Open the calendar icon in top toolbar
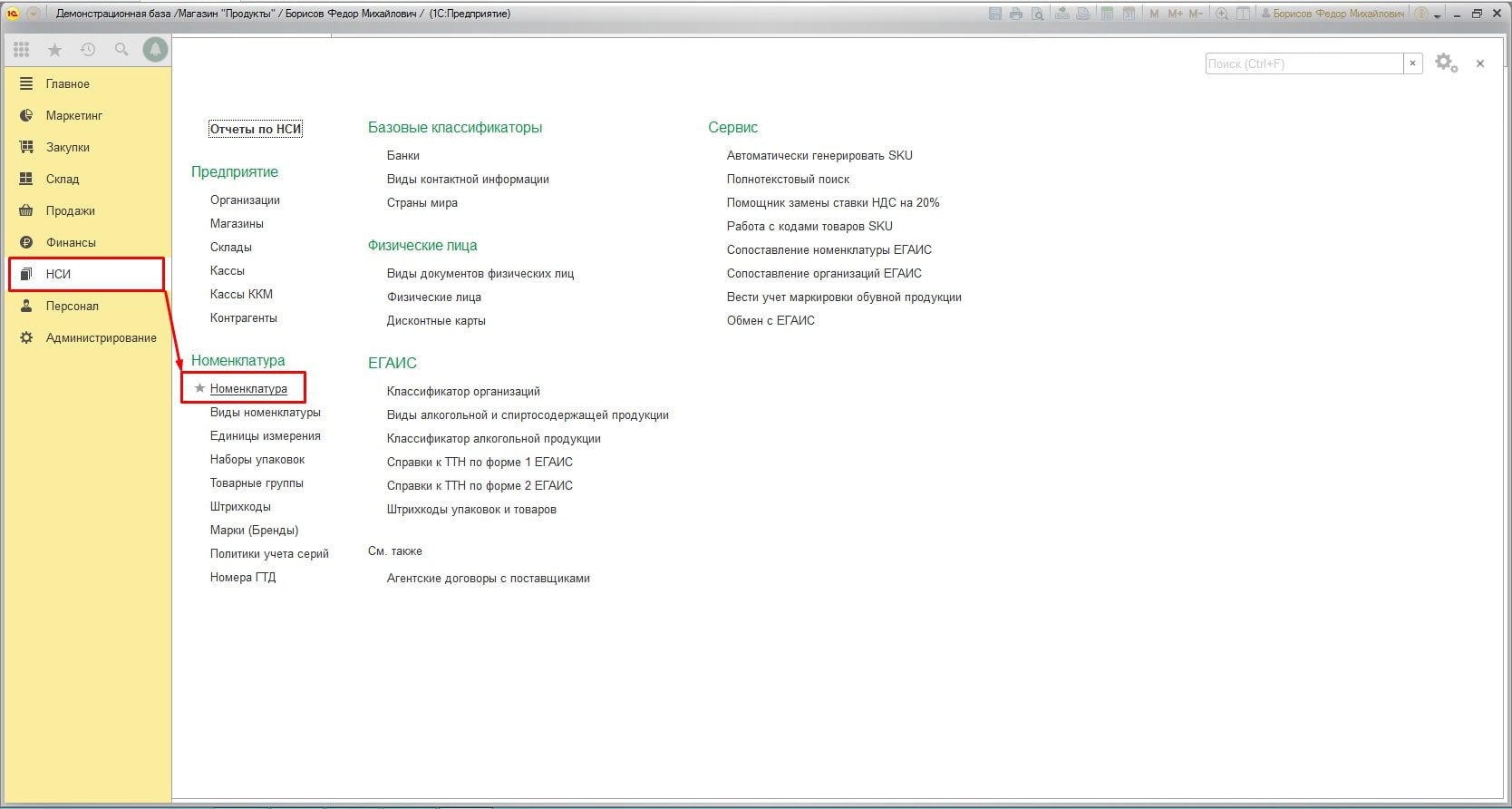Image resolution: width=1512 pixels, height=809 pixels. (1129, 14)
